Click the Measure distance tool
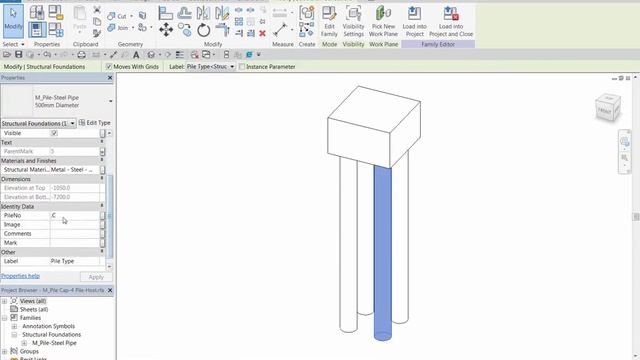The width and height of the screenshot is (640, 360). coord(280,30)
